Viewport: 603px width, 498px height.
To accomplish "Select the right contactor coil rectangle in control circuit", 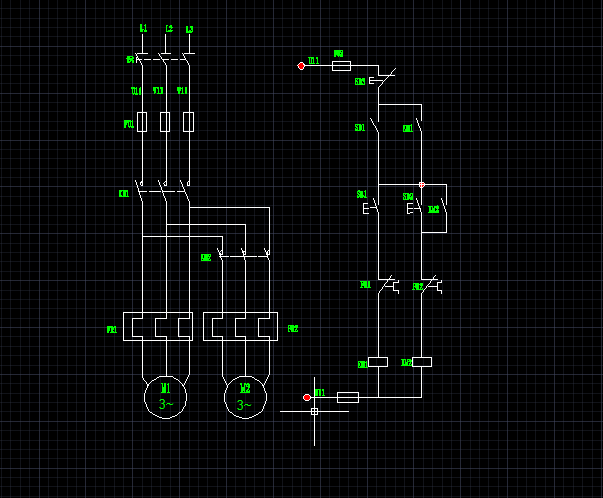I will [422, 362].
